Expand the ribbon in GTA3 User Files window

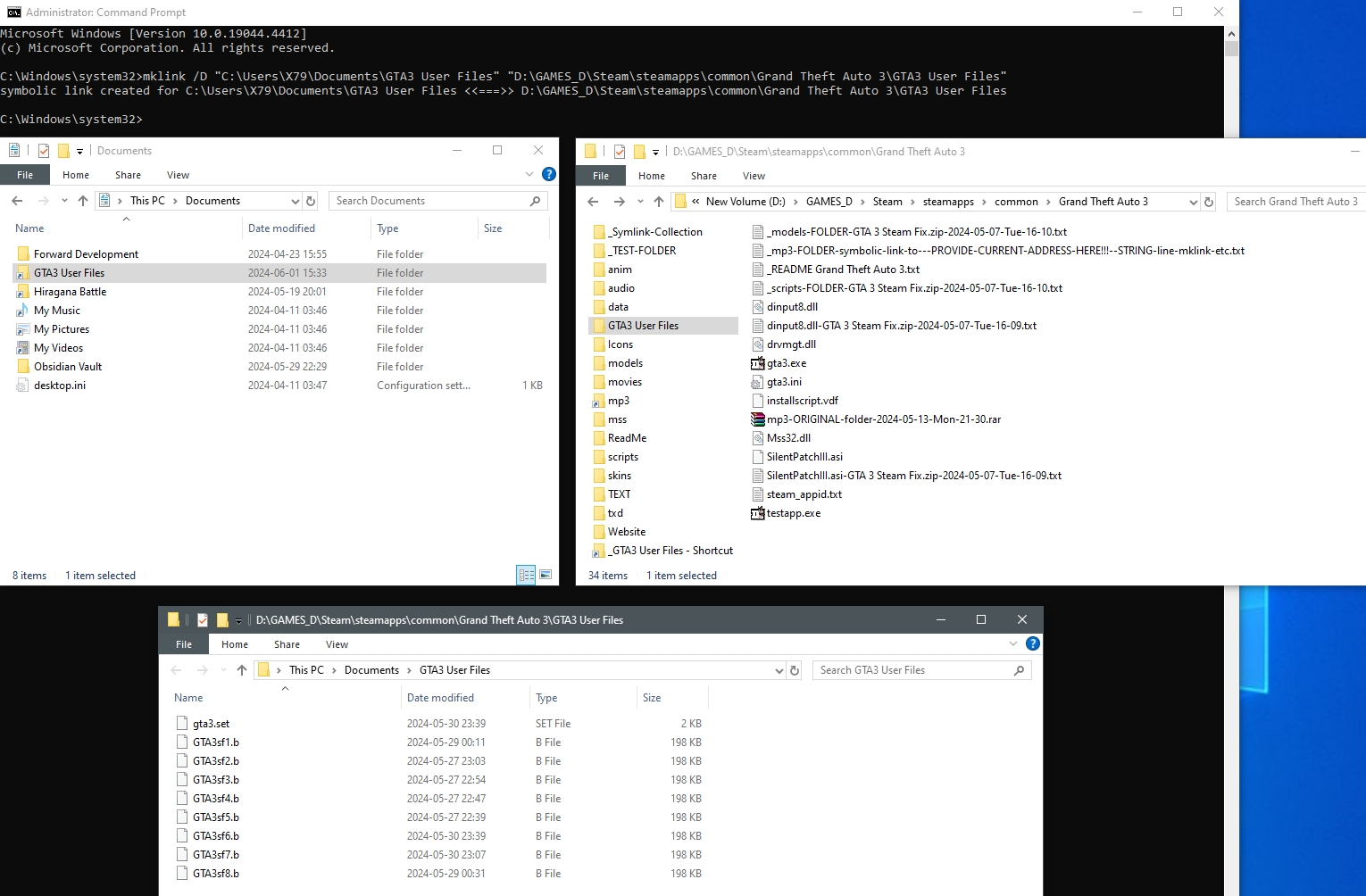tap(1013, 643)
